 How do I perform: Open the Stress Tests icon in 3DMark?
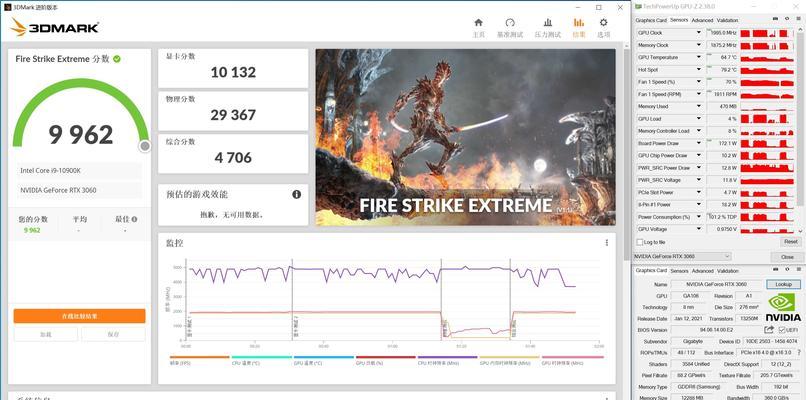(548, 23)
